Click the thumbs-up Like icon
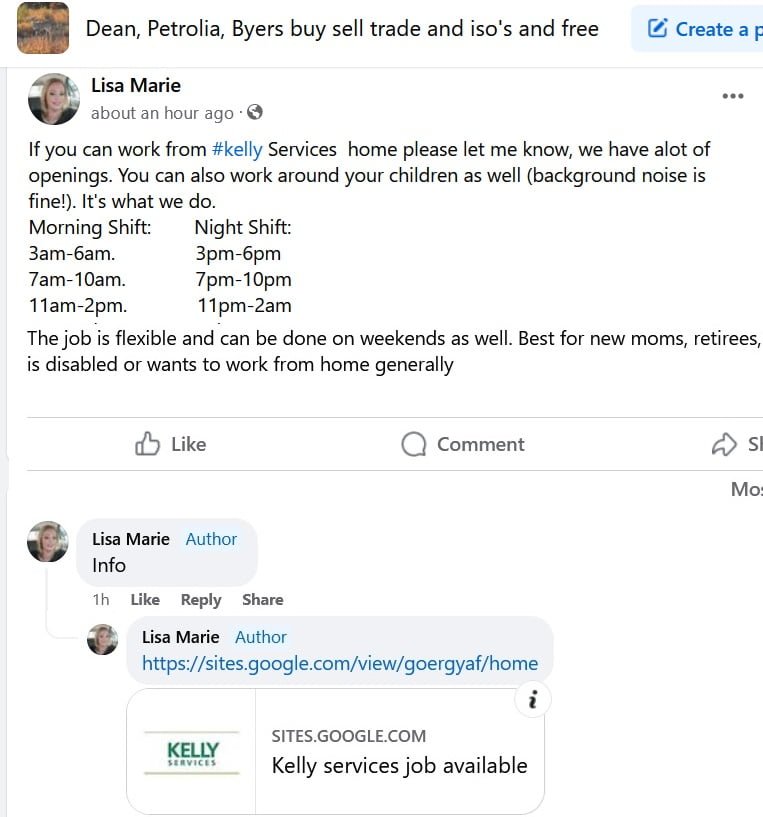763x817 pixels. point(148,444)
